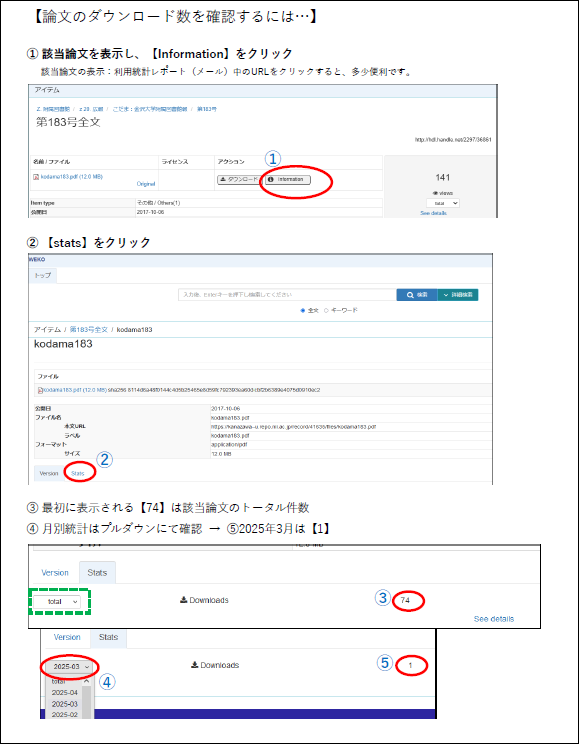Select the トップ tab
The height and width of the screenshot is (744, 579).
pyautogui.click(x=43, y=275)
